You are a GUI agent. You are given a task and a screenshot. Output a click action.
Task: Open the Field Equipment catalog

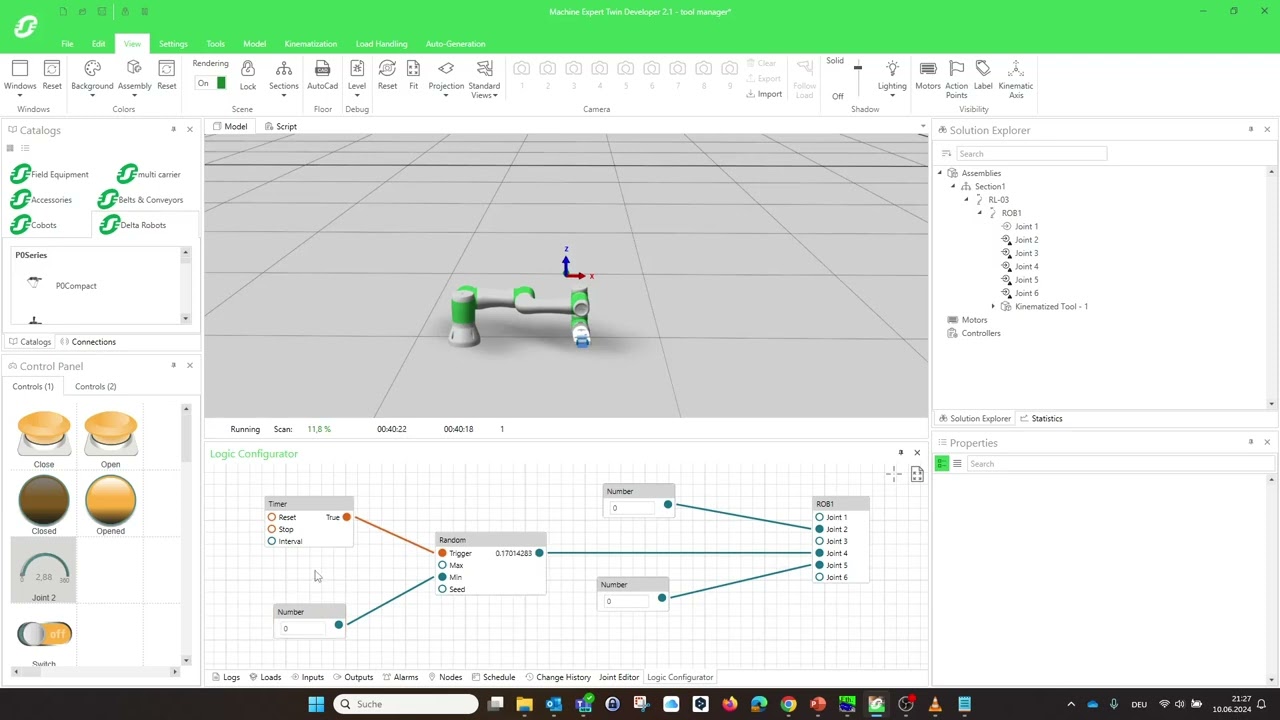point(50,174)
